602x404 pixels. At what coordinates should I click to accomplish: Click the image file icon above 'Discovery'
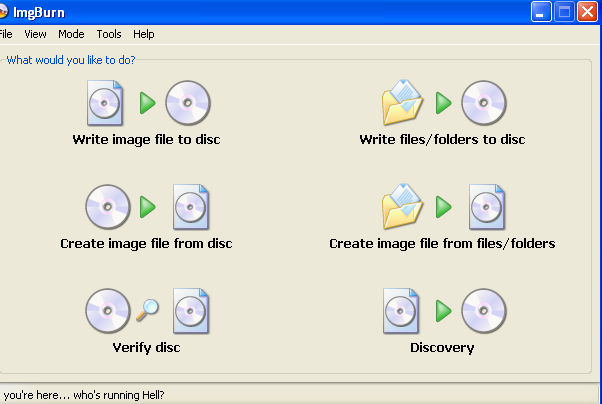coord(400,311)
